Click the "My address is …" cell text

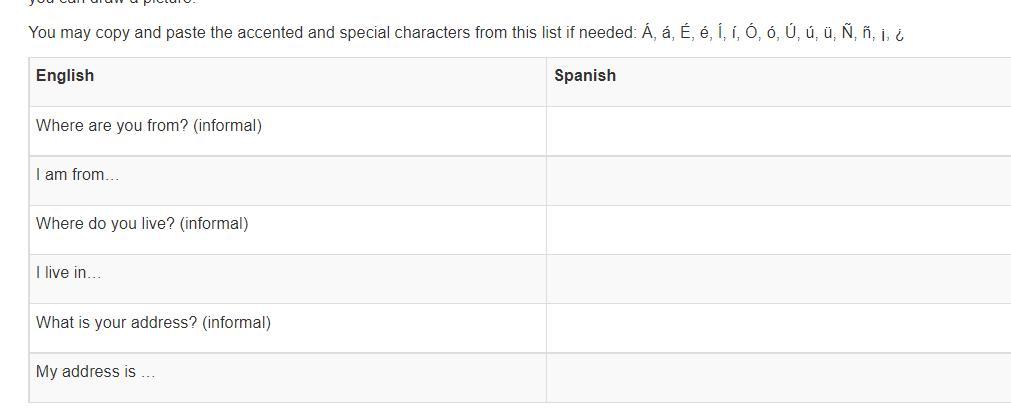pos(95,372)
